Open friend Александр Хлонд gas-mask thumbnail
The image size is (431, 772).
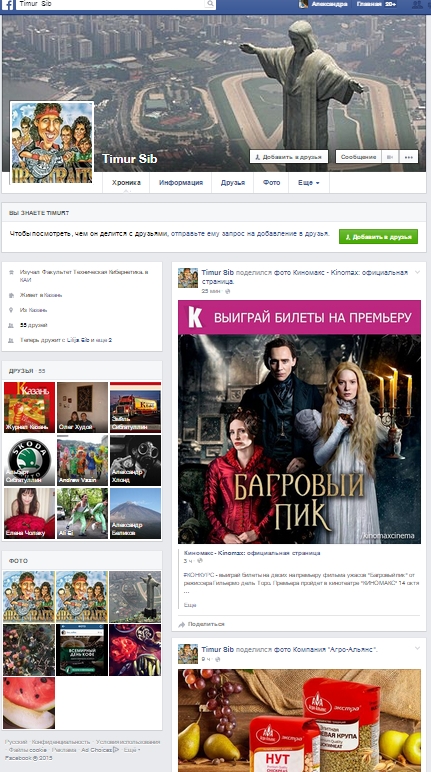(135, 460)
